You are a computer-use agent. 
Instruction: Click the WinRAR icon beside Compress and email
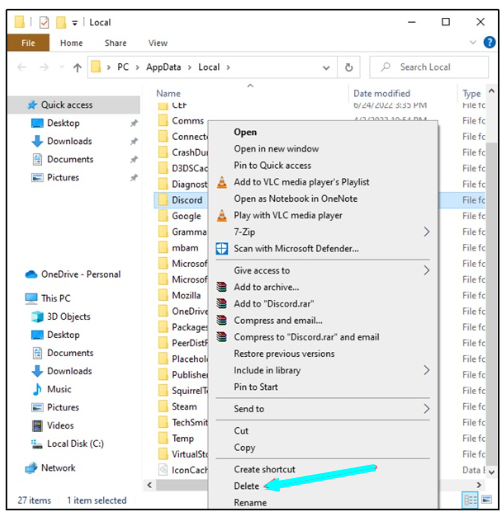222,321
